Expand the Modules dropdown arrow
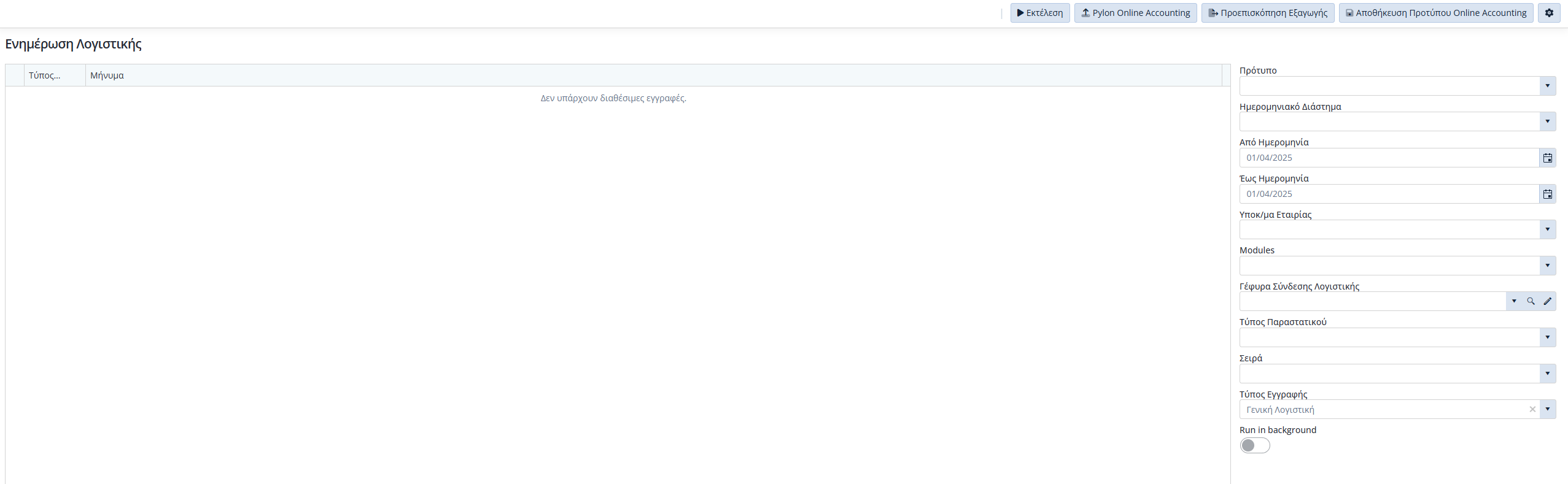Viewport: 1568px width, 484px height. pos(1547,266)
